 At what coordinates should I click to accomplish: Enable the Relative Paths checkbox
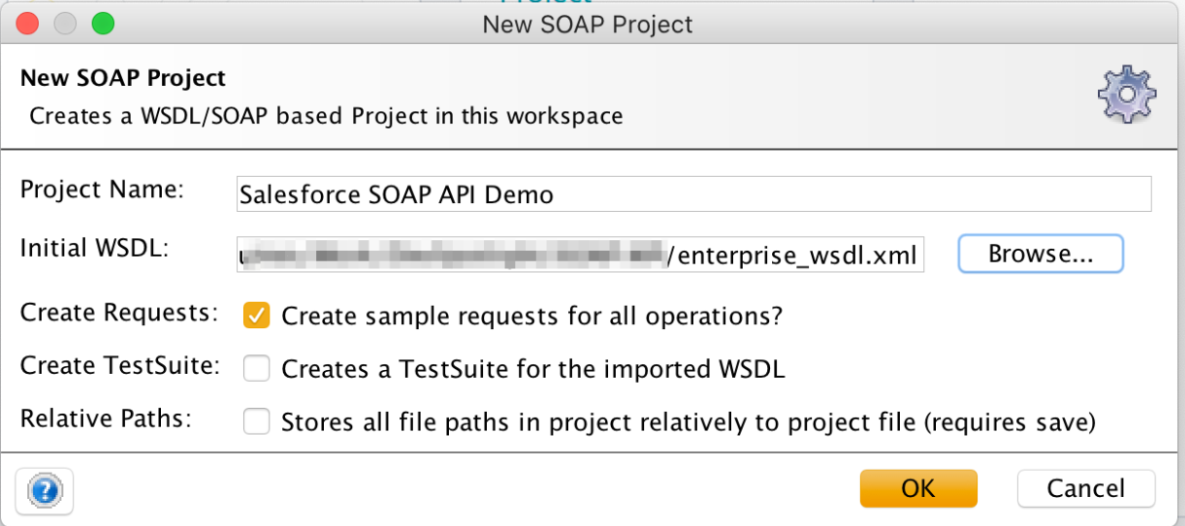tap(257, 422)
